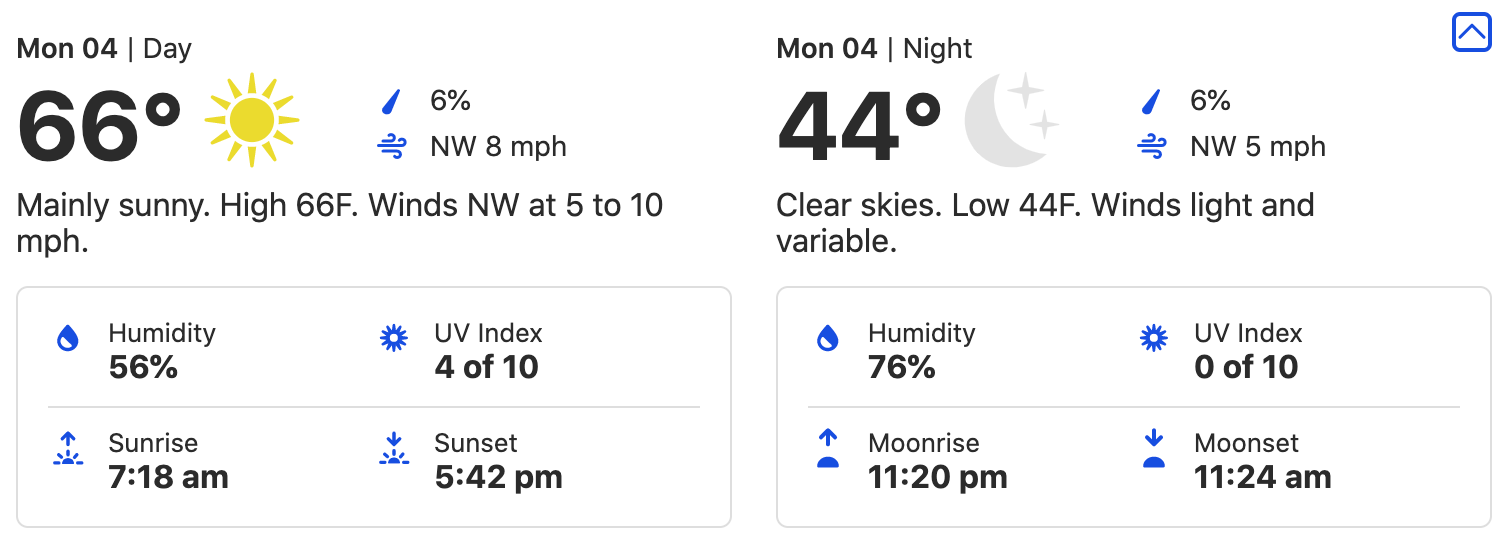This screenshot has height=540, width=1502.
Task: Select the 66° daytime high temperature
Action: (x=99, y=129)
